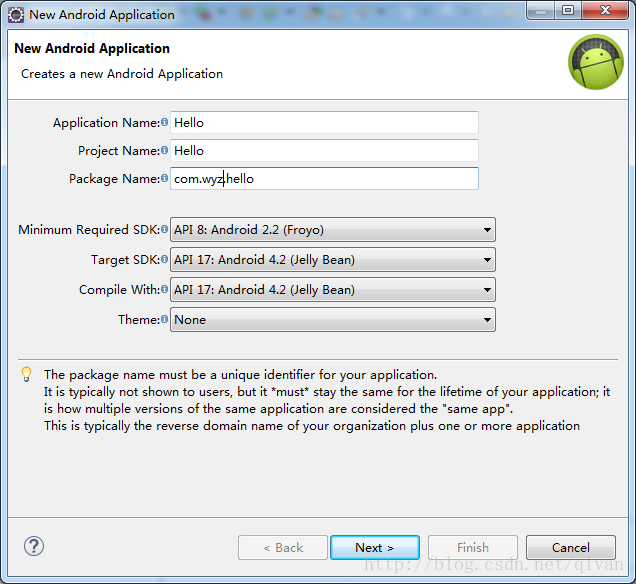Focus the Package Name field containing com.wyz.hello
Viewport: 636px width, 584px height.
[x=324, y=178]
